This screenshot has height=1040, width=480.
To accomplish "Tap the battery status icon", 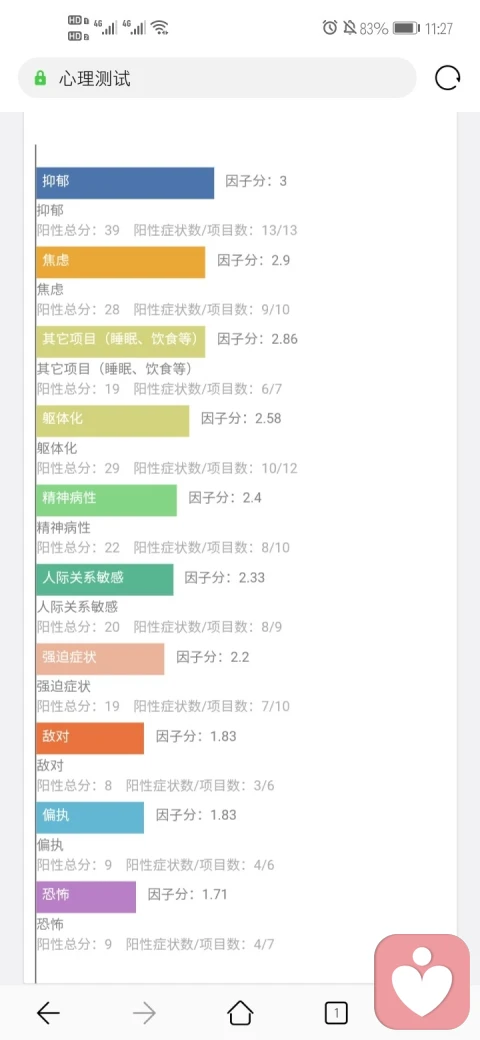I will pyautogui.click(x=406, y=29).
